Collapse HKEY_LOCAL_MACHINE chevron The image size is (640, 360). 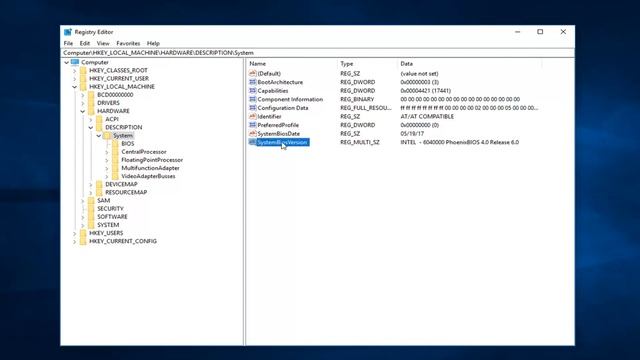pyautogui.click(x=75, y=87)
